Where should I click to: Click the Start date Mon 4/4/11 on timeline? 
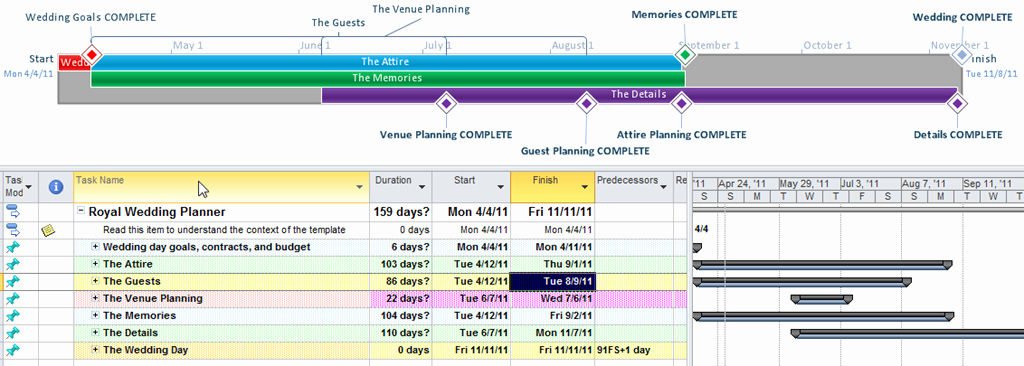[x=29, y=74]
